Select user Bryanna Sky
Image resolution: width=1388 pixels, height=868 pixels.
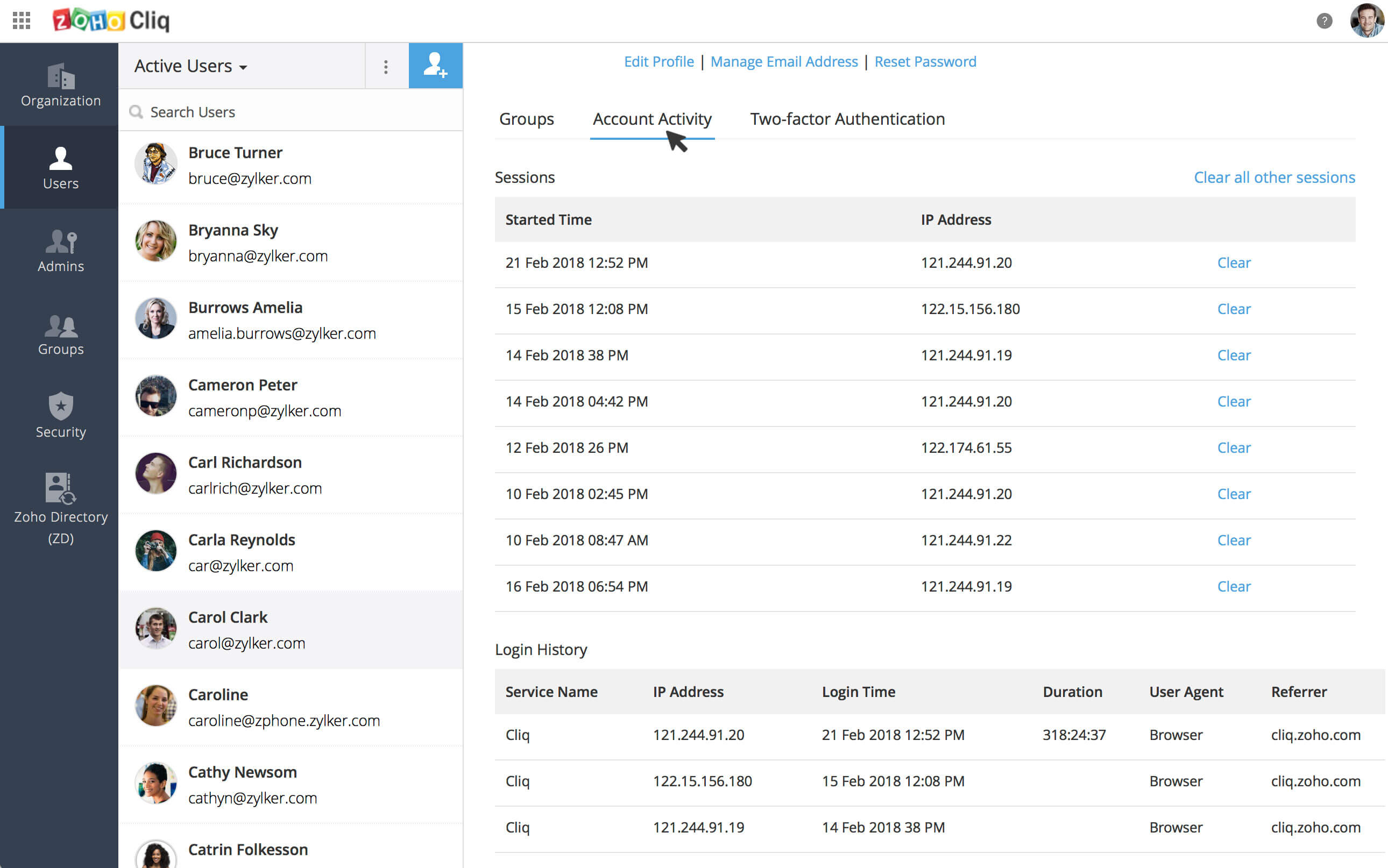click(291, 243)
